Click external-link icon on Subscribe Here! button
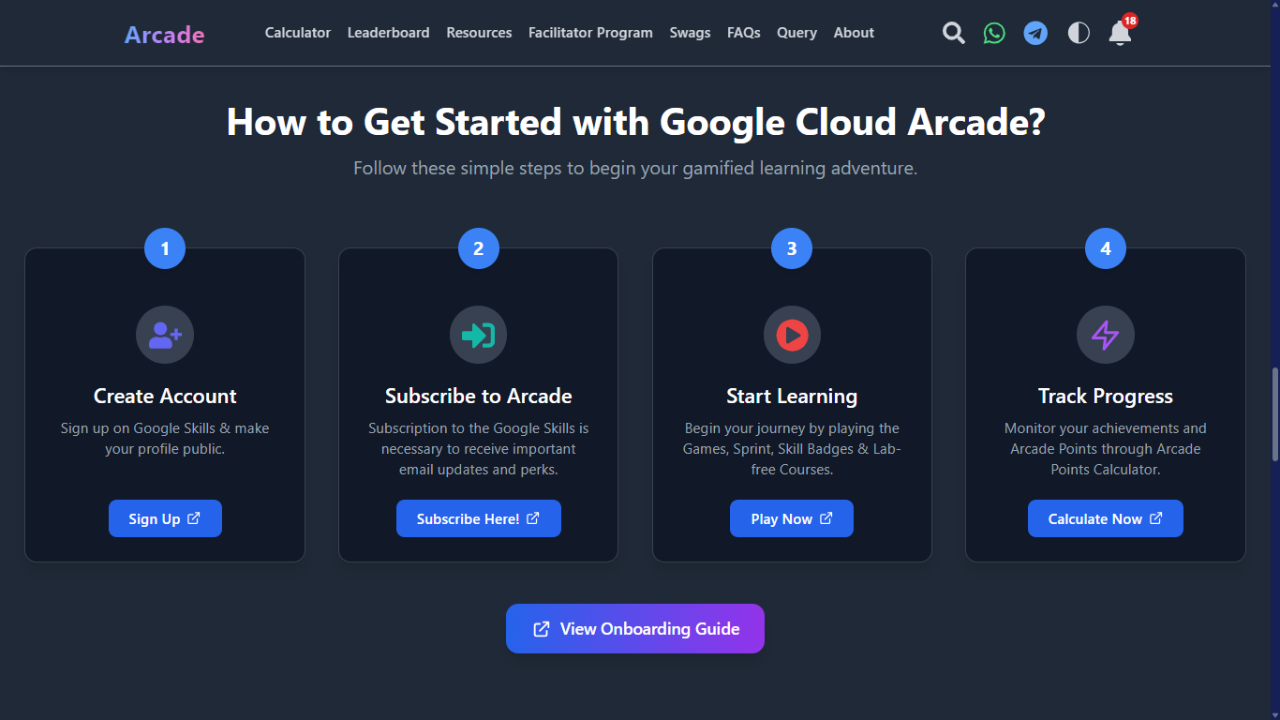Screen dimensions: 1280x720 pos(533,518)
